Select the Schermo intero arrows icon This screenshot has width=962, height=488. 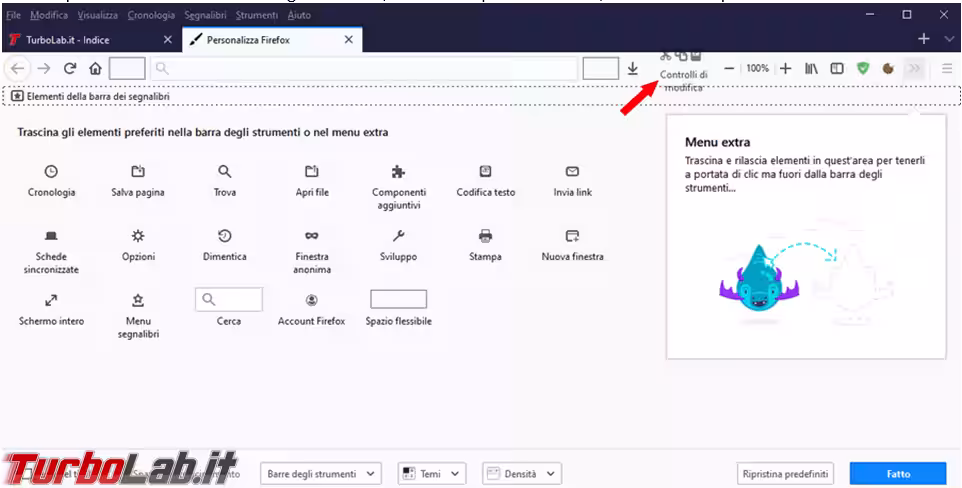click(51, 300)
